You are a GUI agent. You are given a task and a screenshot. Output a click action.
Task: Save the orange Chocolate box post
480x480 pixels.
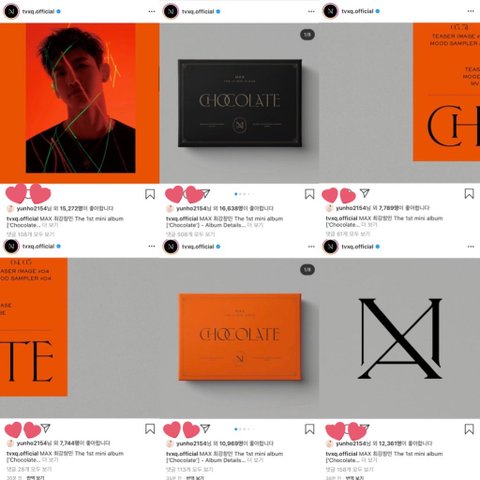click(x=310, y=429)
